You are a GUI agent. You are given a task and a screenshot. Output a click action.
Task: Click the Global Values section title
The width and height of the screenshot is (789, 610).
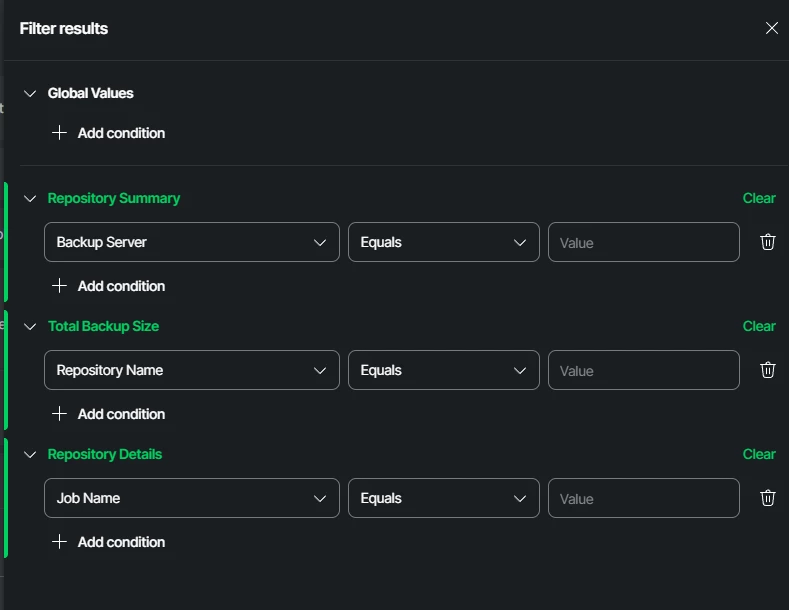tap(91, 93)
